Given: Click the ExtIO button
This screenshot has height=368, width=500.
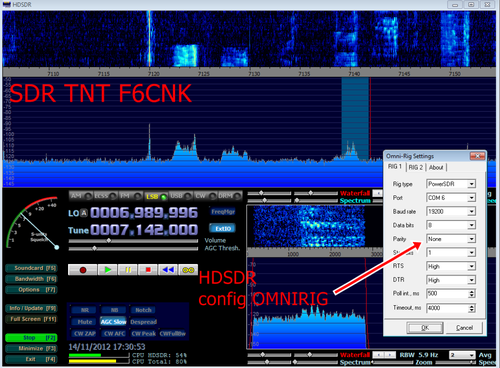Looking at the screenshot, I should [223, 228].
